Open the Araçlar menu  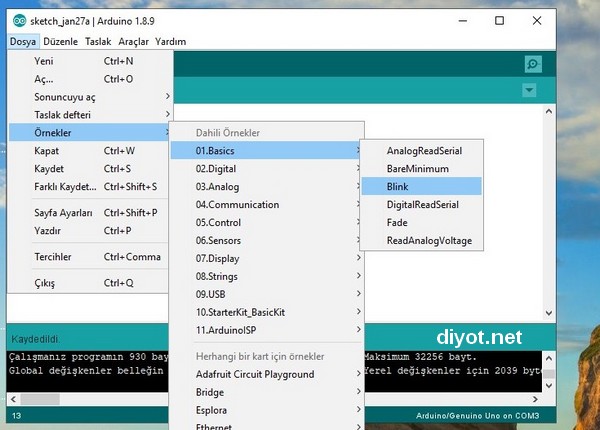coord(133,41)
